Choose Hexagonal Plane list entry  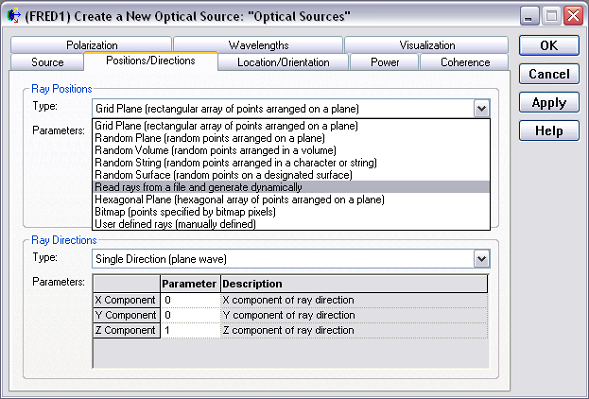point(291,200)
